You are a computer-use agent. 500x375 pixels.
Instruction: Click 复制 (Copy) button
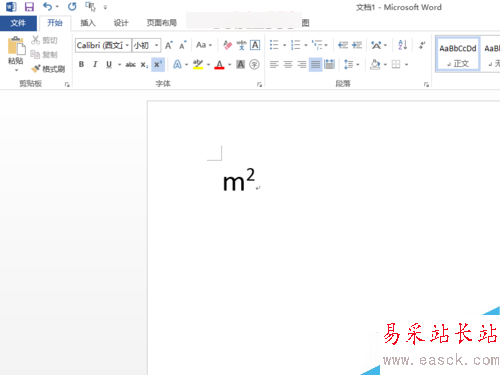[44, 54]
